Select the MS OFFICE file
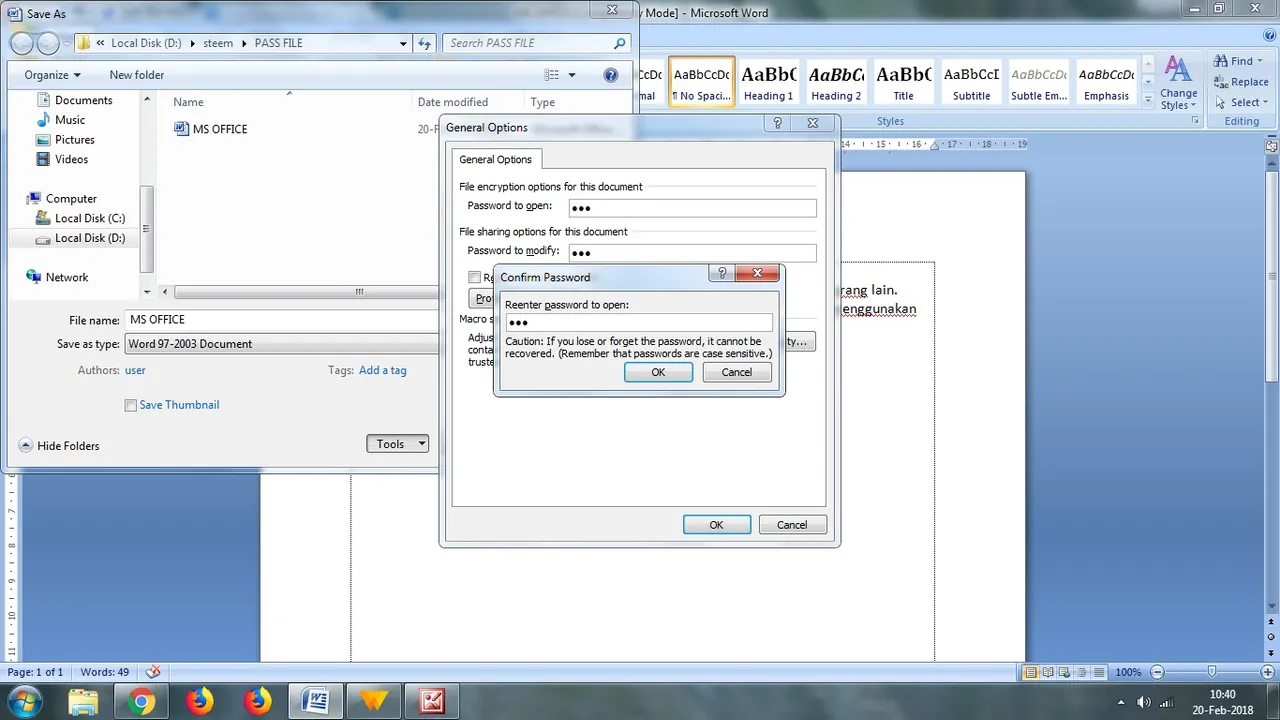Screen dimensions: 1280x720 (x=220, y=129)
